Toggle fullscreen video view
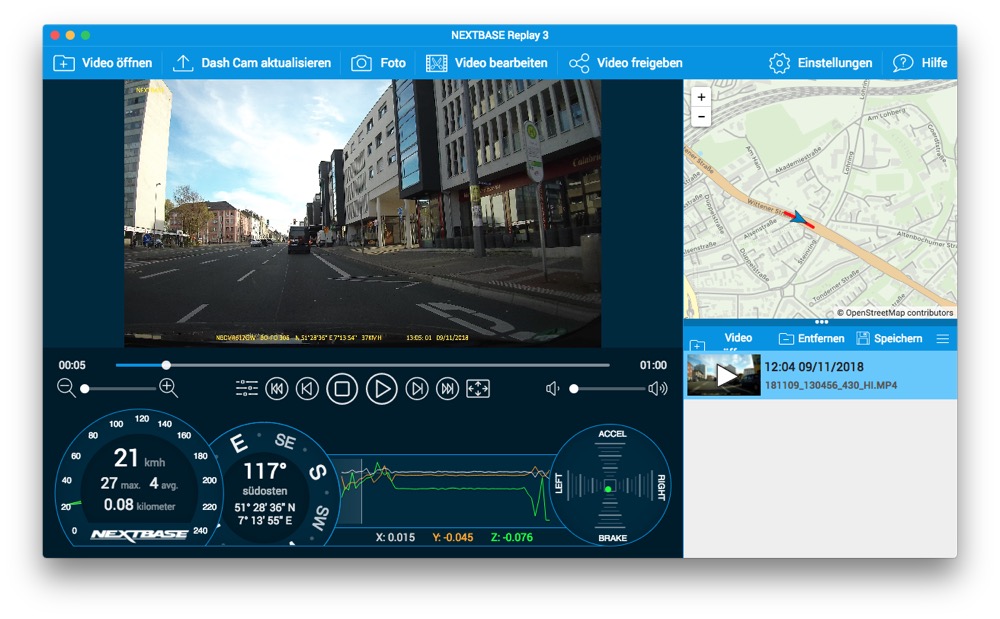This screenshot has width=1000, height=619. [478, 388]
